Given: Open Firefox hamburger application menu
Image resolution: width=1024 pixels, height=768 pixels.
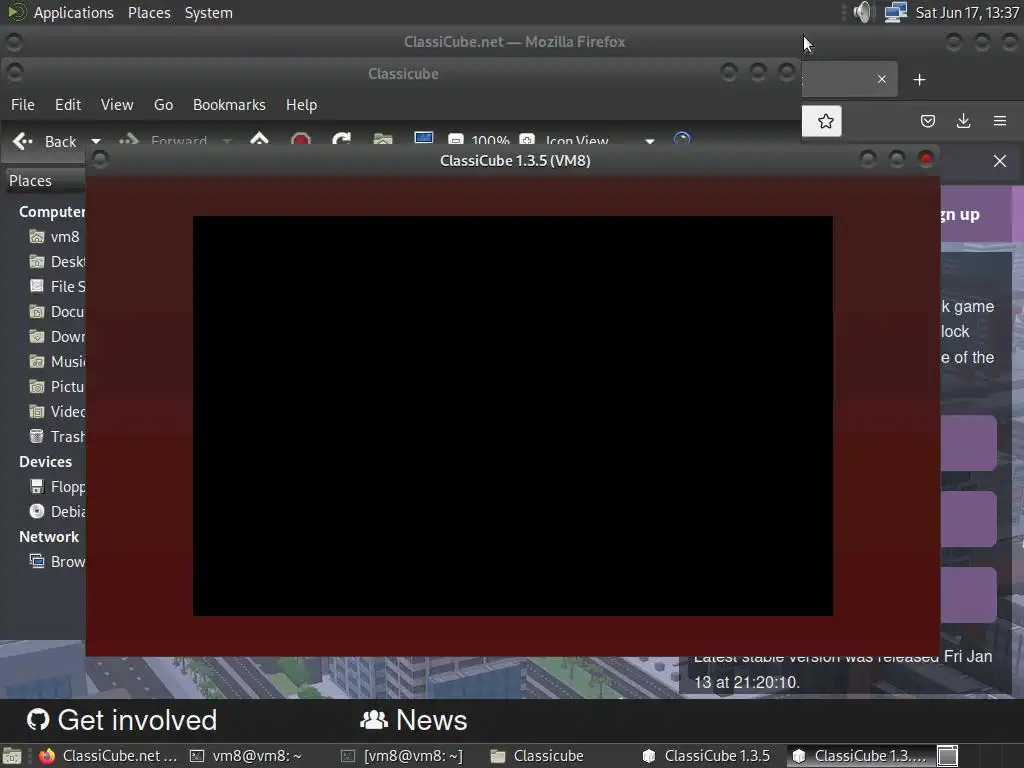Looking at the screenshot, I should click(x=1000, y=121).
